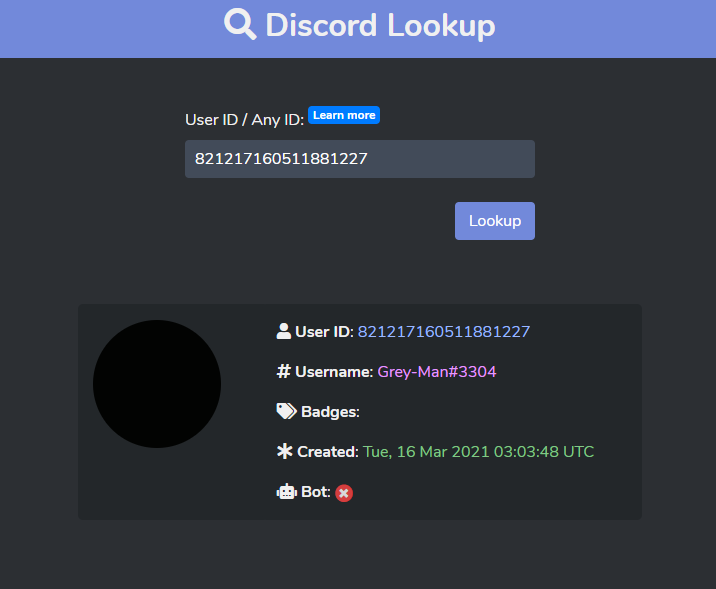Click the user silhouette icon beside User ID
The height and width of the screenshot is (589, 716).
click(284, 331)
